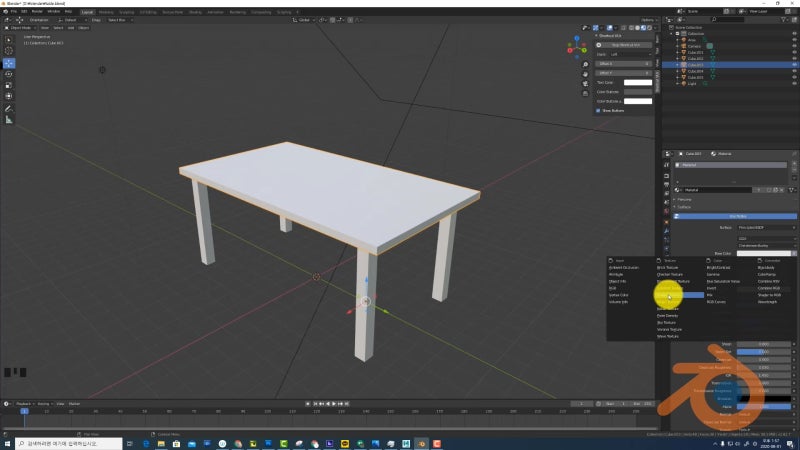Select the Transform tool in left toolbar
This screenshot has height=450, width=800.
pos(9,96)
